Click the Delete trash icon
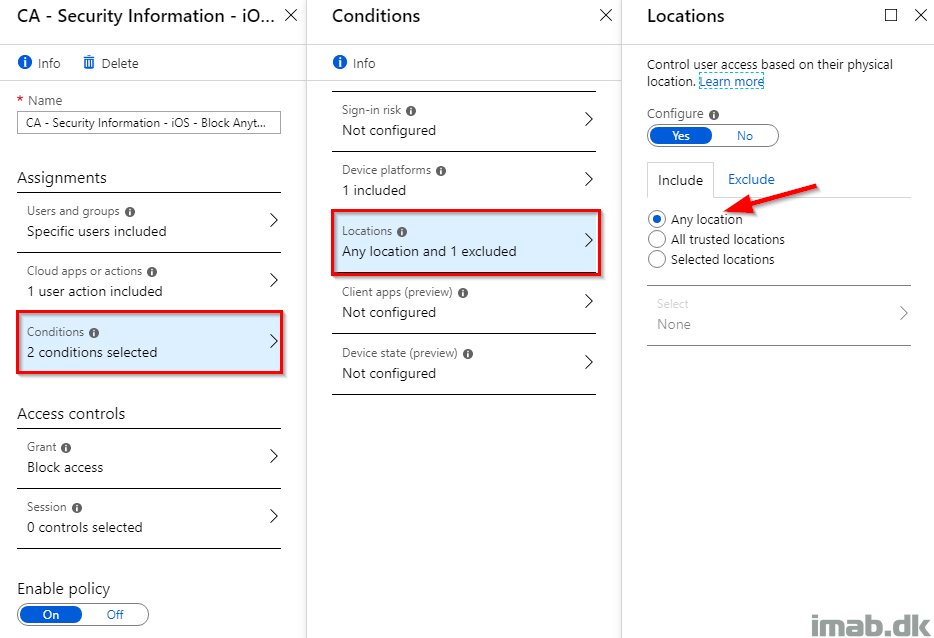 tap(89, 62)
